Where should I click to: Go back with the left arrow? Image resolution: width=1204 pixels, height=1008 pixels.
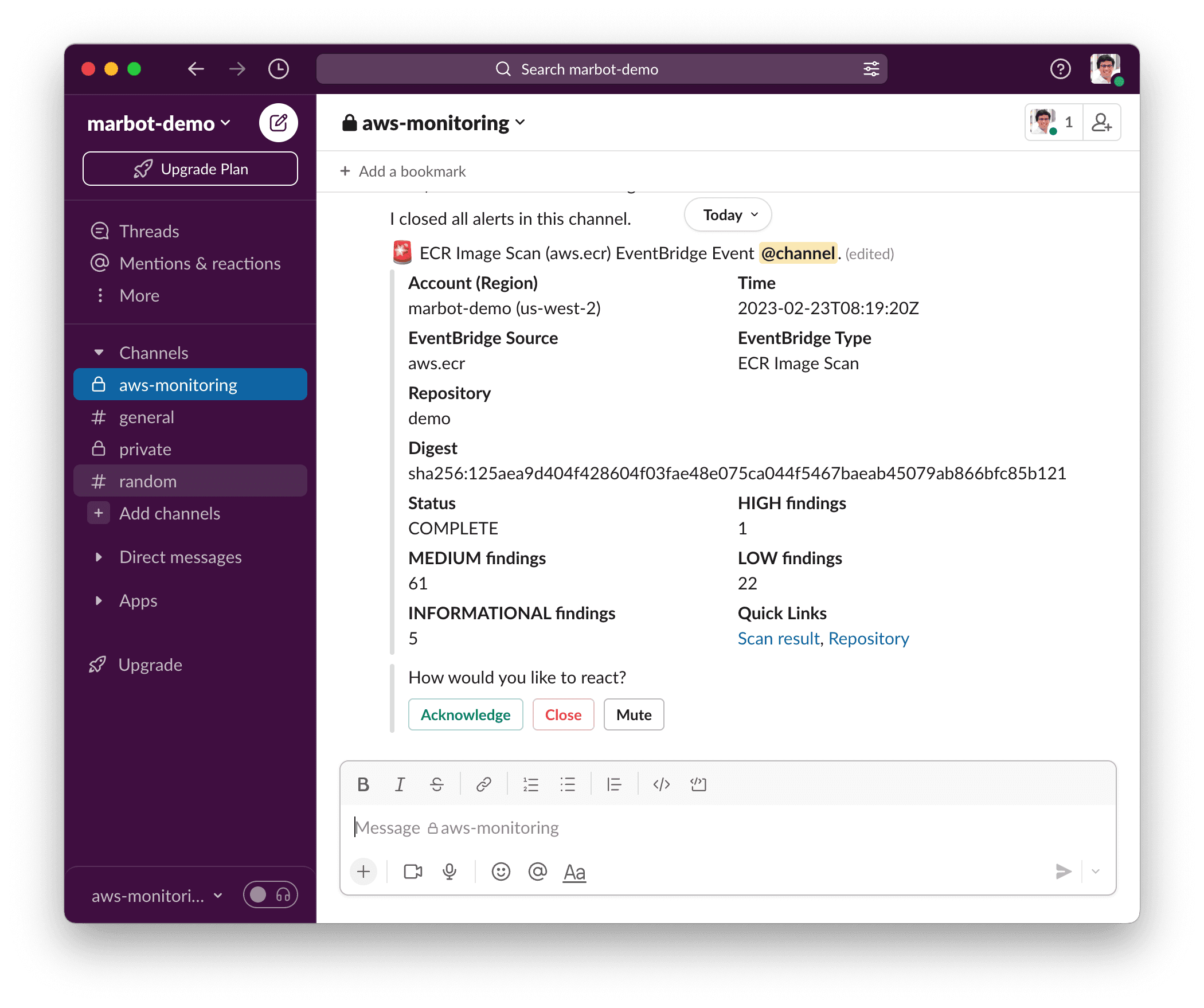tap(196, 69)
